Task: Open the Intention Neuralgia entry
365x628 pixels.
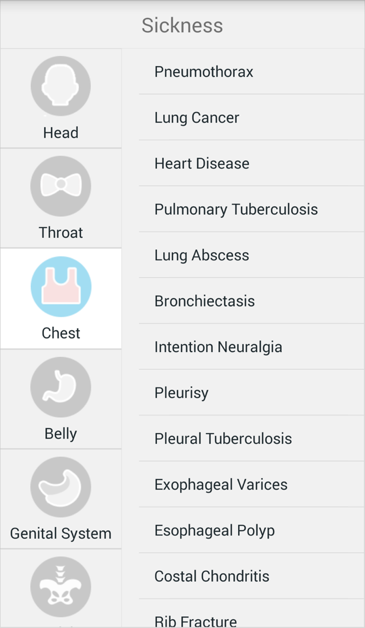Action: click(x=252, y=347)
